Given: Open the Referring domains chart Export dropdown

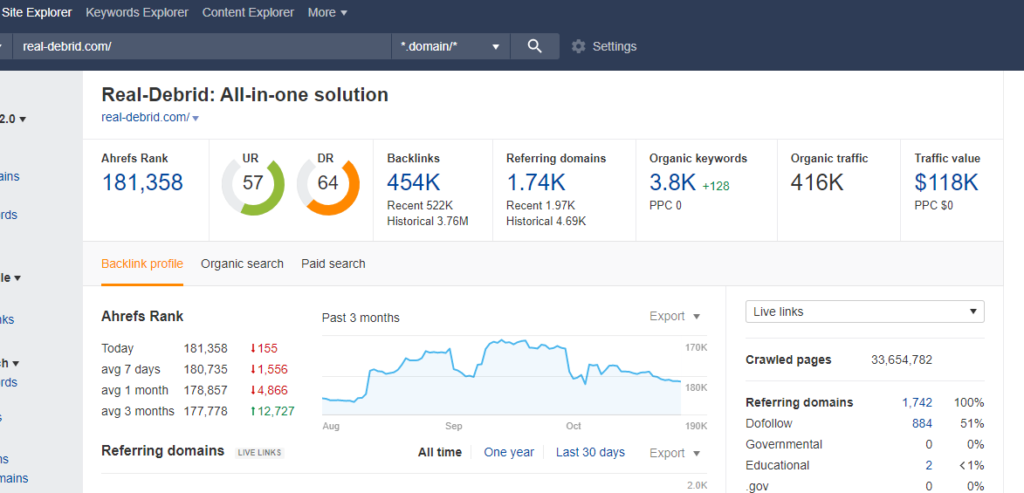Looking at the screenshot, I should (675, 453).
